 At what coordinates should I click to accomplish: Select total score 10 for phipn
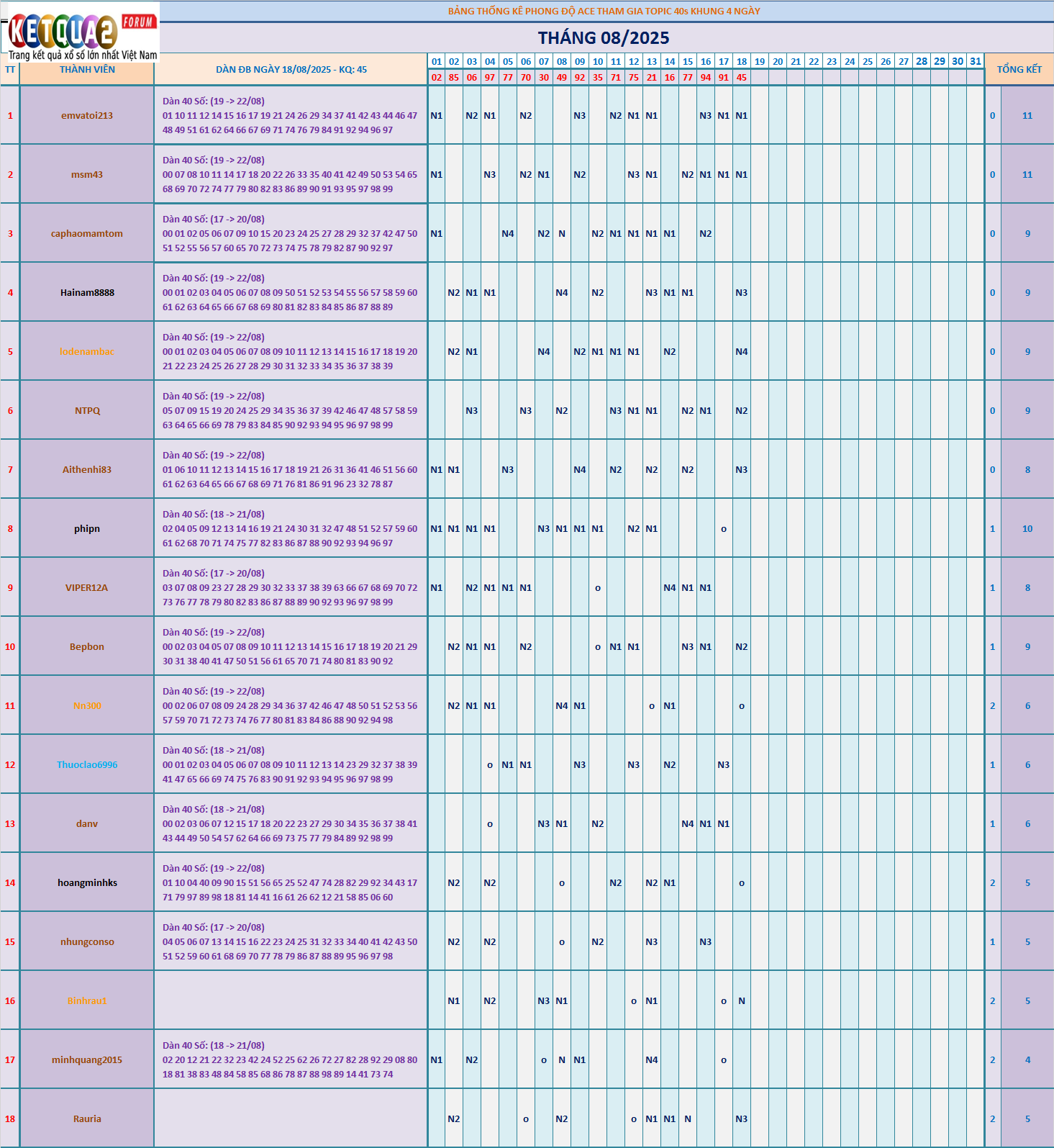[1027, 529]
